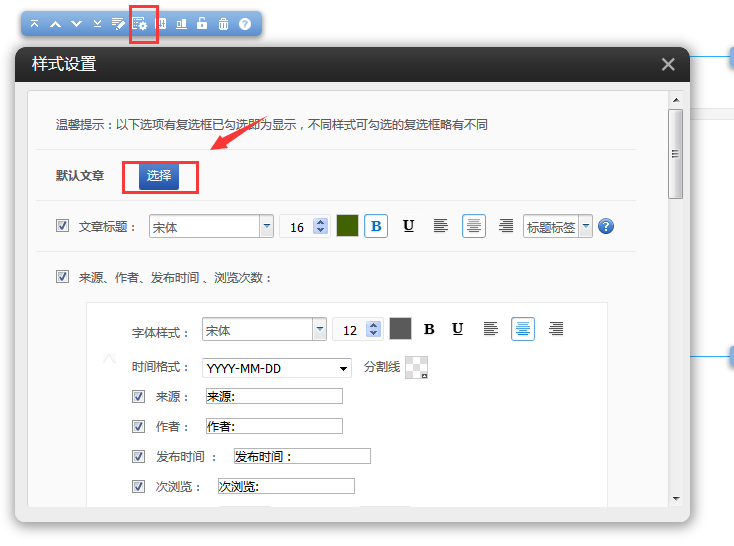This screenshot has width=734, height=546.
Task: Click the 发布时间 label text input field
Action: click(x=301, y=456)
